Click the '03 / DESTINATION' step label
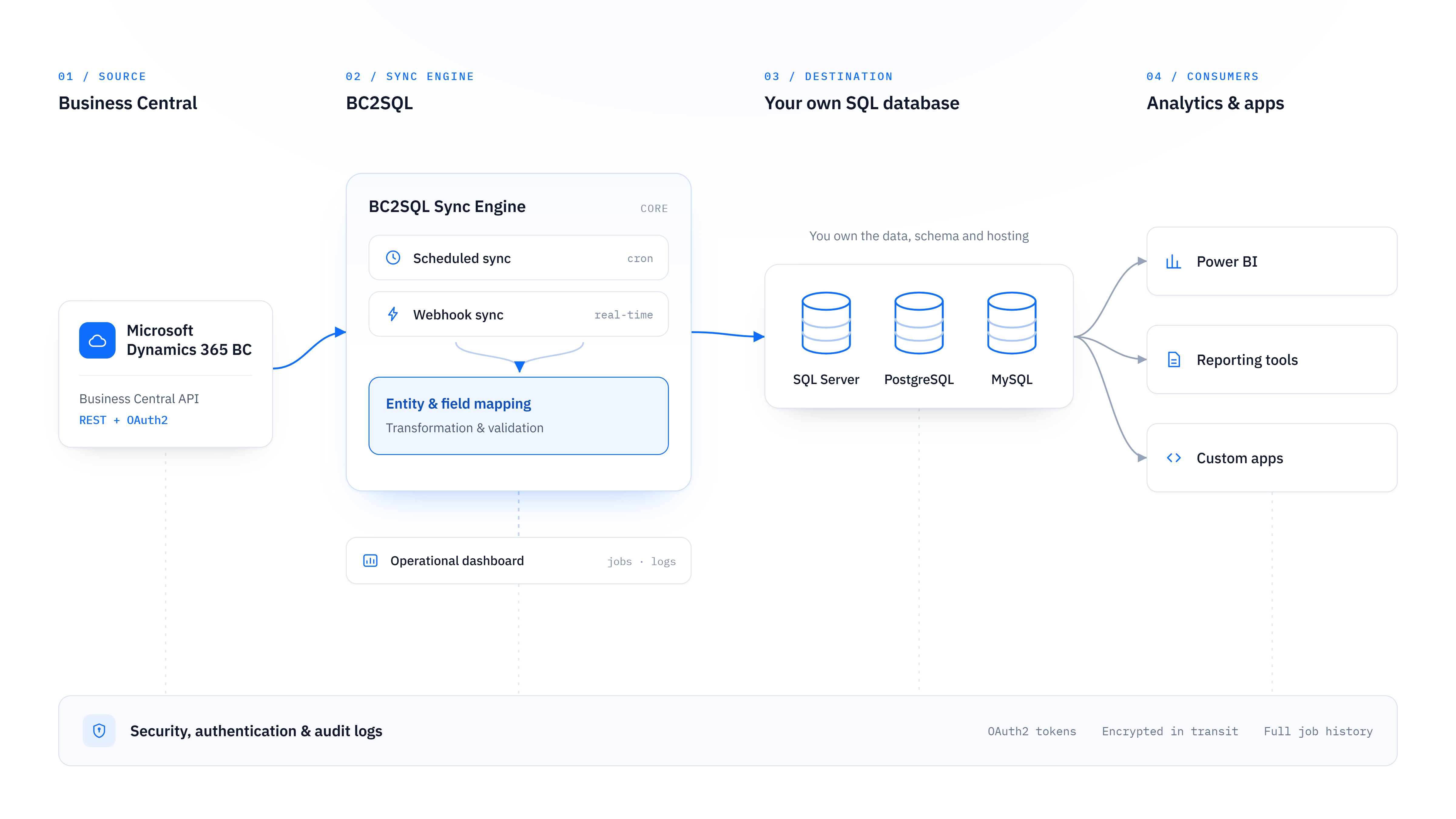The height and width of the screenshot is (819, 1456). tap(829, 77)
